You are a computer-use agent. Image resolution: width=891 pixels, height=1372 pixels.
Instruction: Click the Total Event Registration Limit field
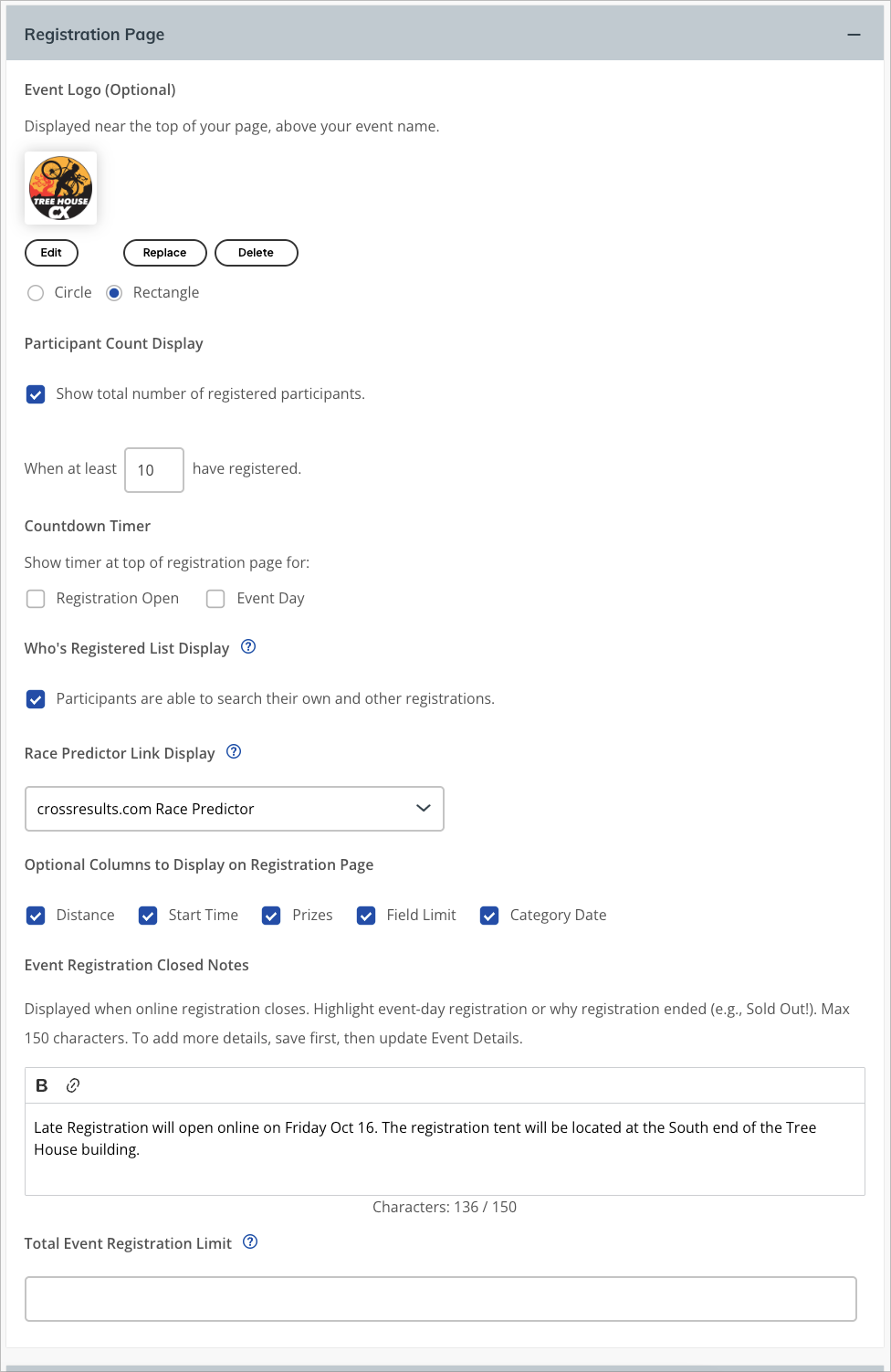[441, 1299]
